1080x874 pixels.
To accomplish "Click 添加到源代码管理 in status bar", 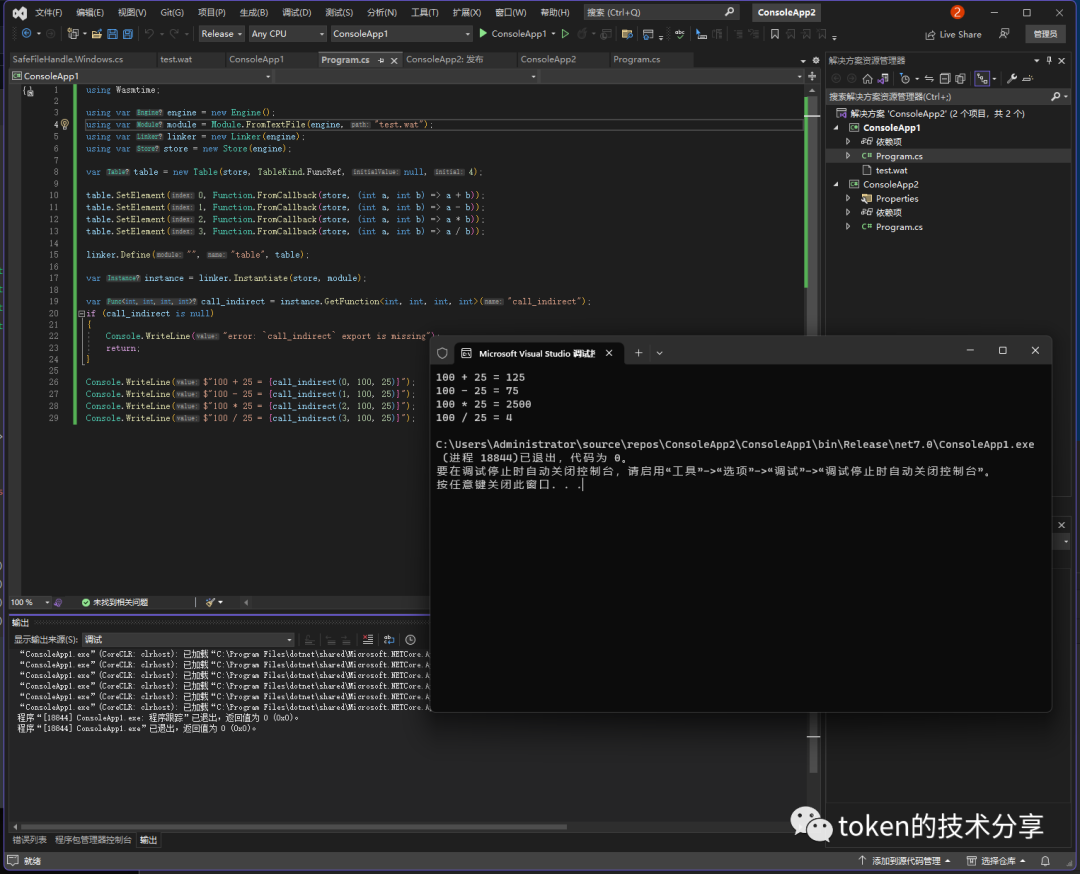I will pyautogui.click(x=905, y=861).
